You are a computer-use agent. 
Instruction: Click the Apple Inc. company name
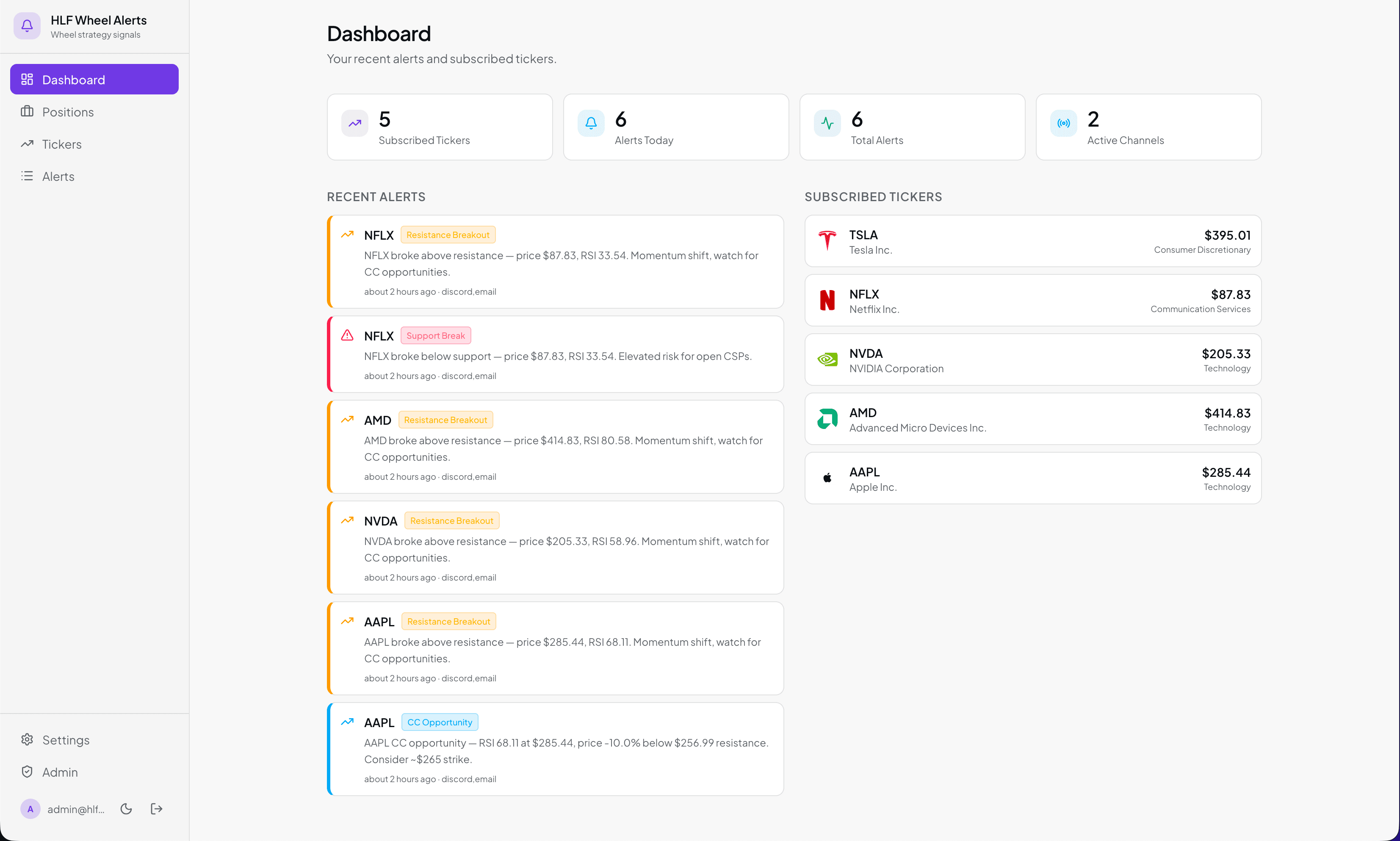872,487
